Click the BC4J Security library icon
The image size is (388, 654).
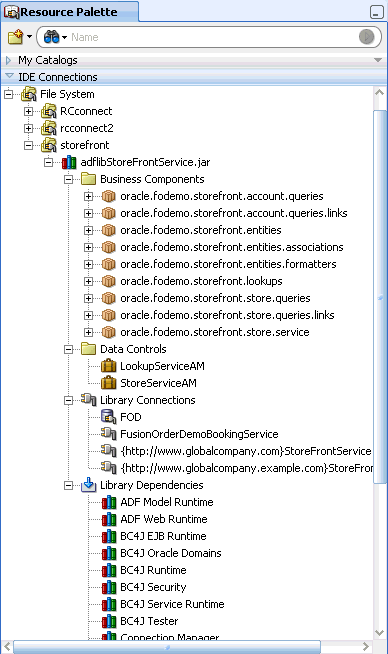coord(109,587)
